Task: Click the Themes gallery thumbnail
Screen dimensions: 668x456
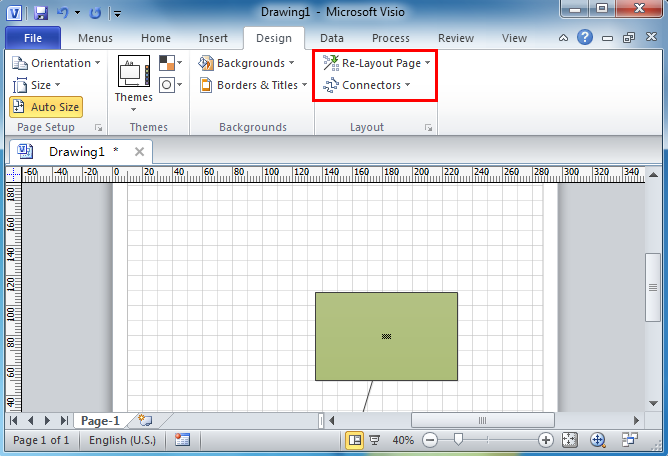Action: pos(134,71)
